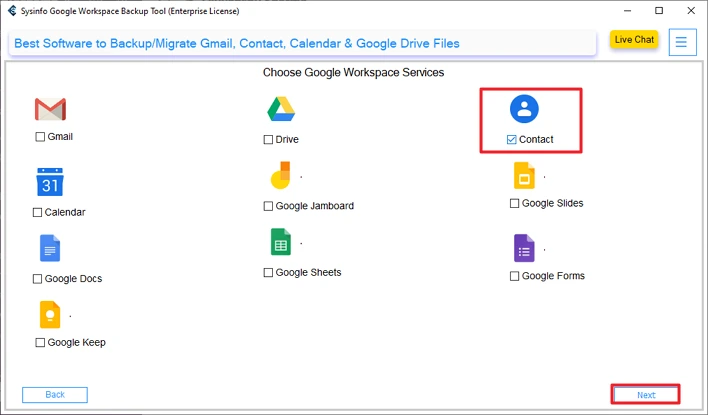Screen dimensions: 708x415
Task: Click the purple Google Forms icon
Action: (524, 248)
